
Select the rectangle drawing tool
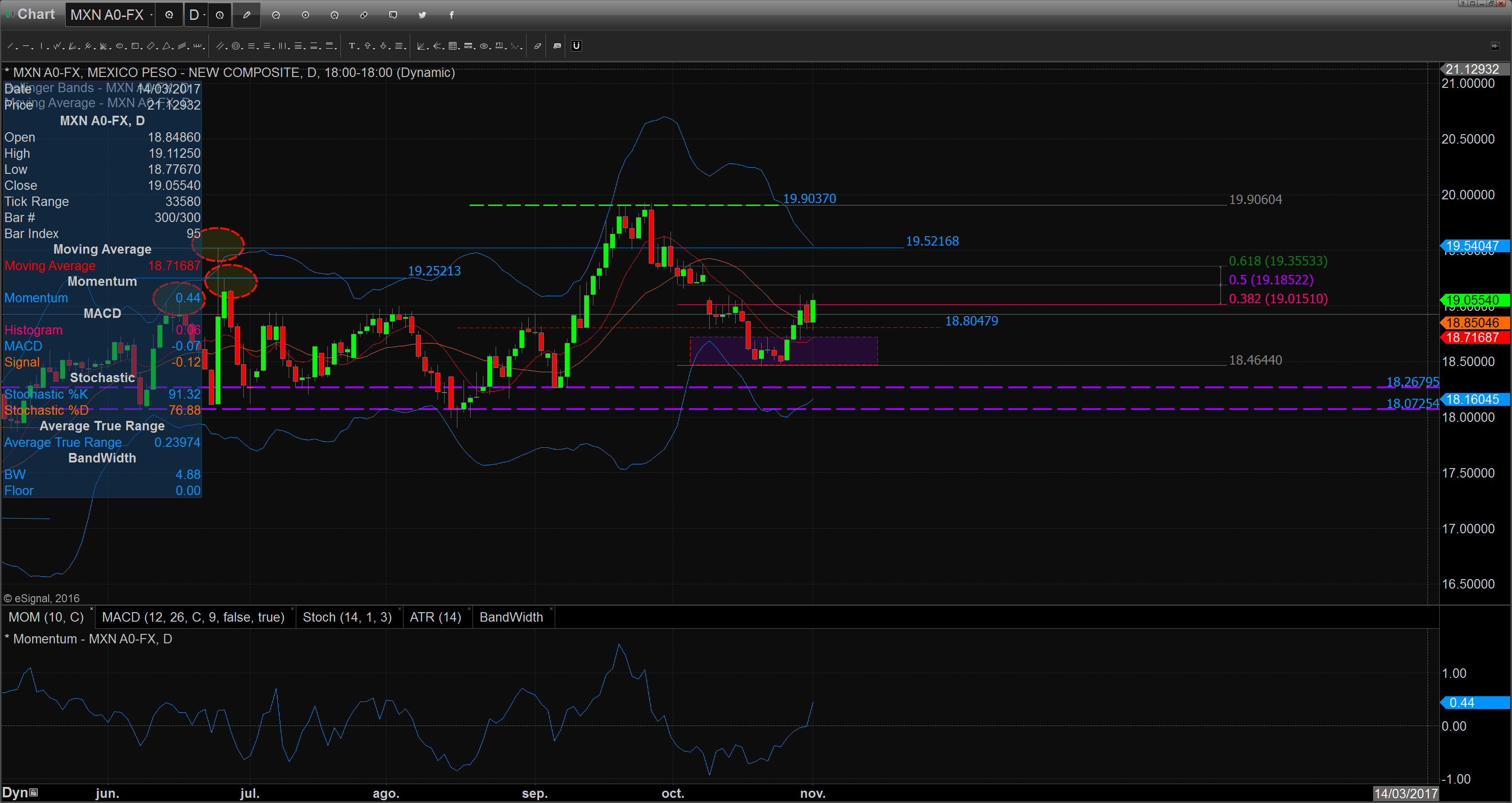point(135,46)
